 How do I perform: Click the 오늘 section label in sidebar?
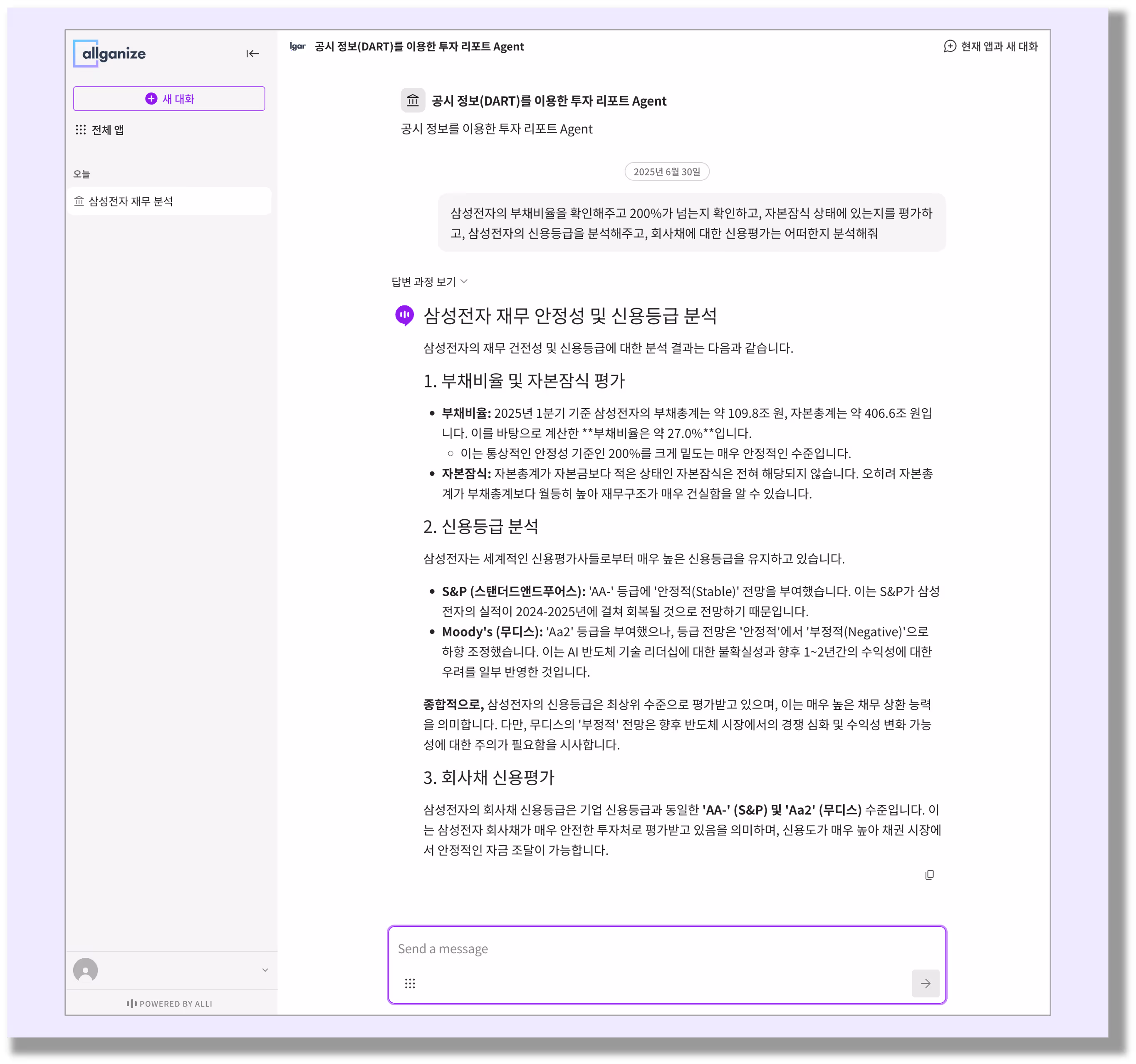click(x=82, y=174)
